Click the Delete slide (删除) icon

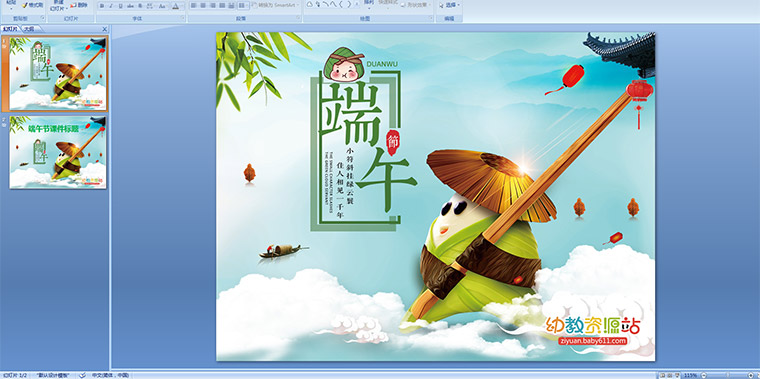pyautogui.click(x=79, y=5)
